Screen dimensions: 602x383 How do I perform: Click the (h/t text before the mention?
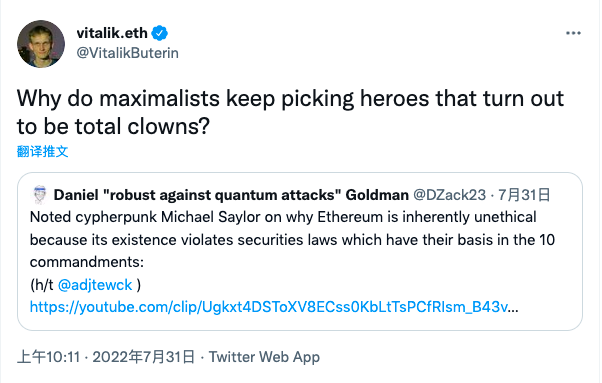click(42, 285)
